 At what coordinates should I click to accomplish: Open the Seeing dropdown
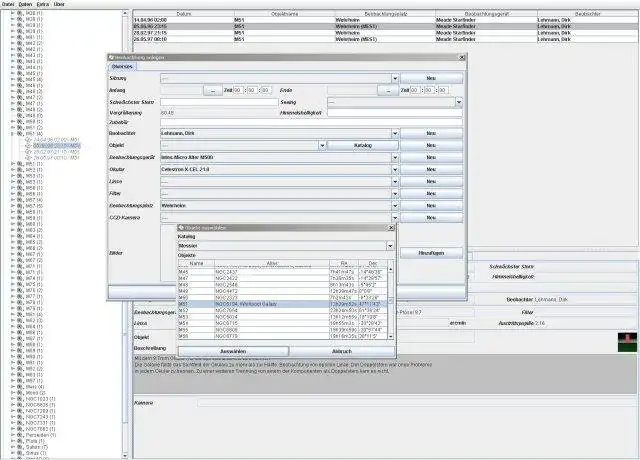pyautogui.click(x=459, y=102)
